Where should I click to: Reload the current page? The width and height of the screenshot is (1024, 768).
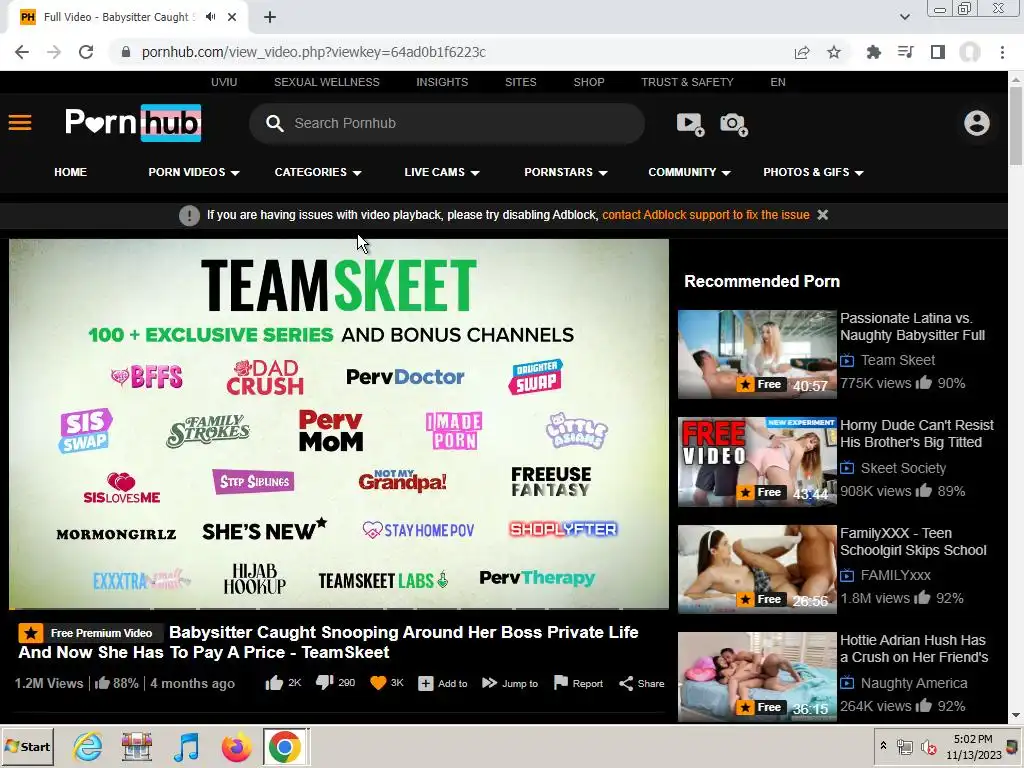86,52
